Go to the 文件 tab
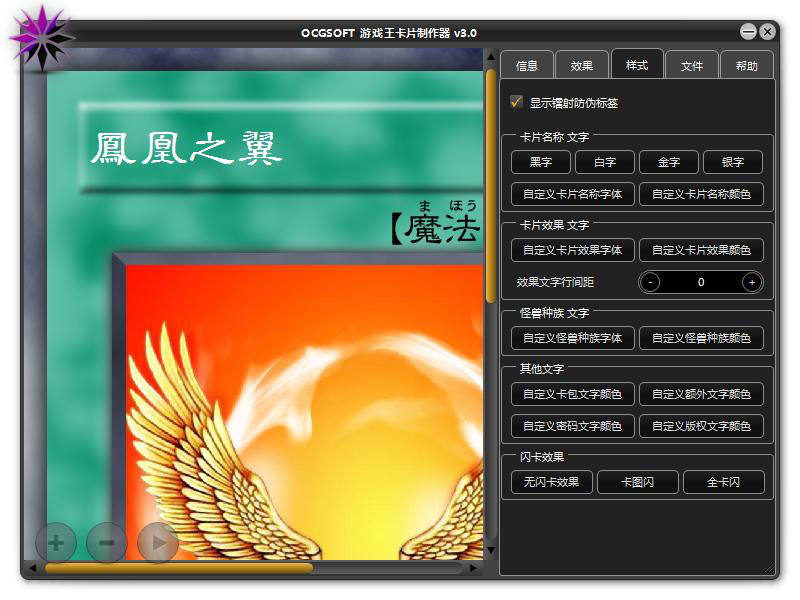The height and width of the screenshot is (600, 800). pyautogui.click(x=692, y=66)
